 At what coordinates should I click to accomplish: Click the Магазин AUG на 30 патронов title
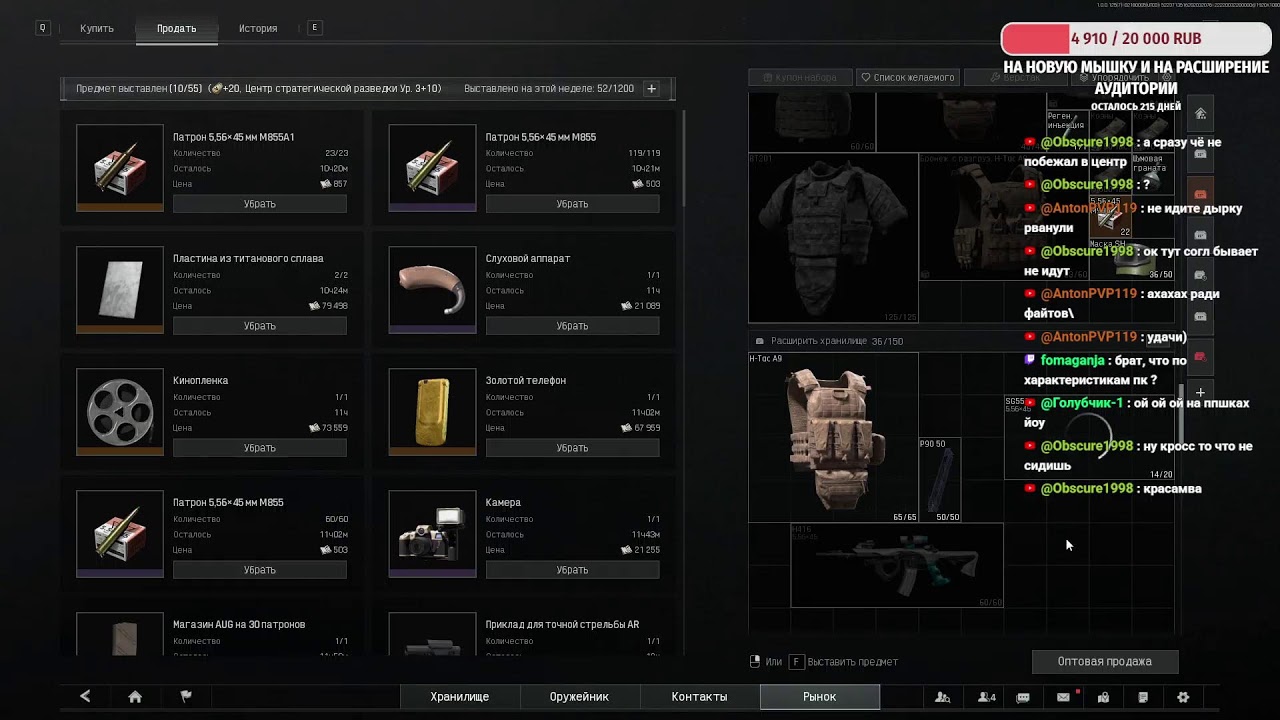[x=239, y=625]
